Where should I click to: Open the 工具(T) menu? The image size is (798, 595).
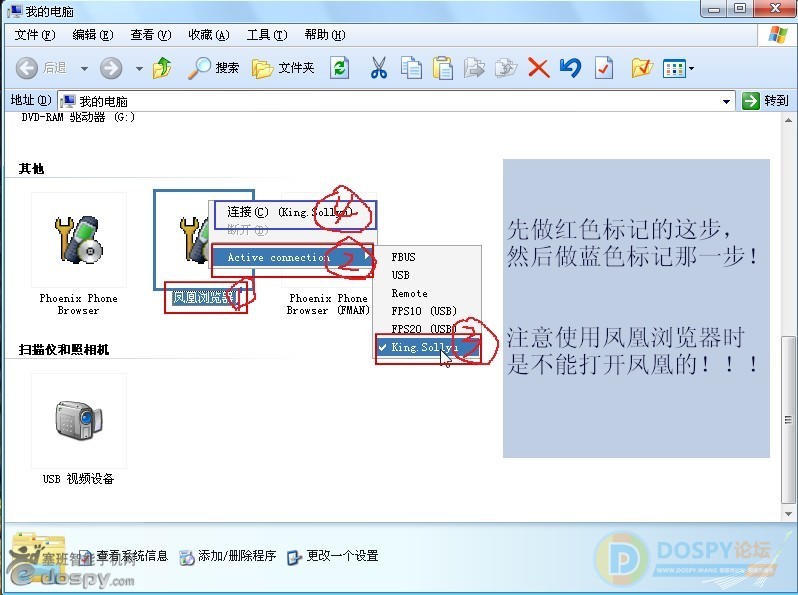coord(266,35)
